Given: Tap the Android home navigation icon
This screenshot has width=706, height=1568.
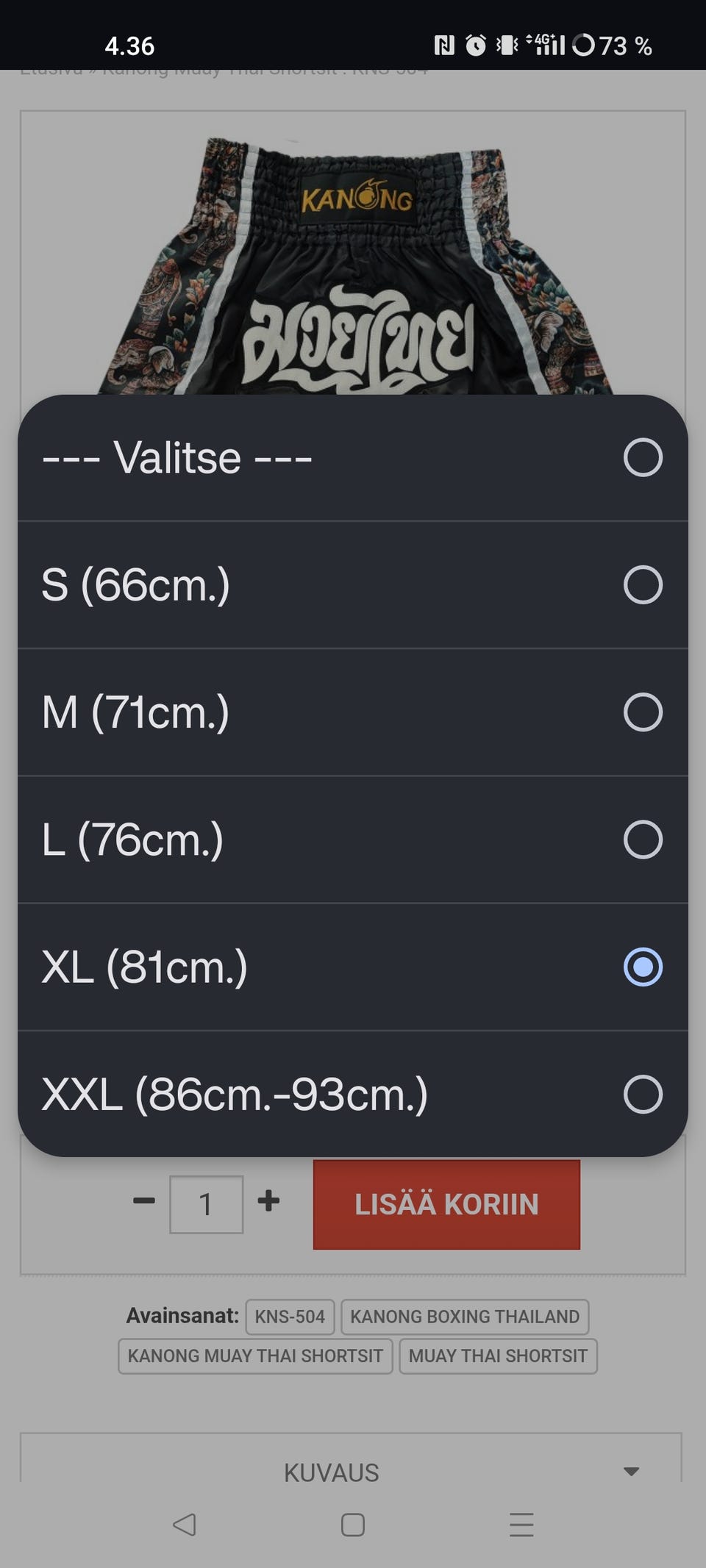Looking at the screenshot, I should [353, 1525].
